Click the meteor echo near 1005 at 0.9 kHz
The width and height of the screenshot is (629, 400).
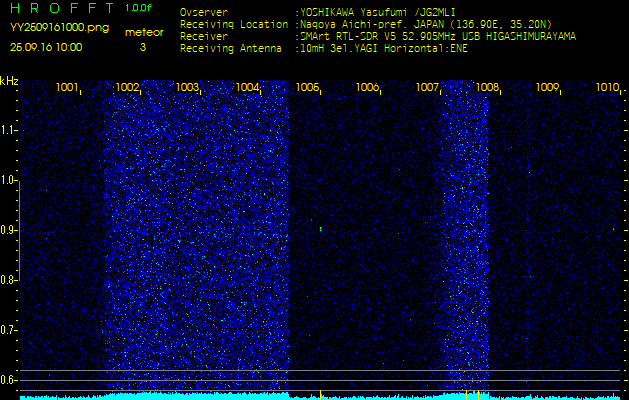[321, 229]
